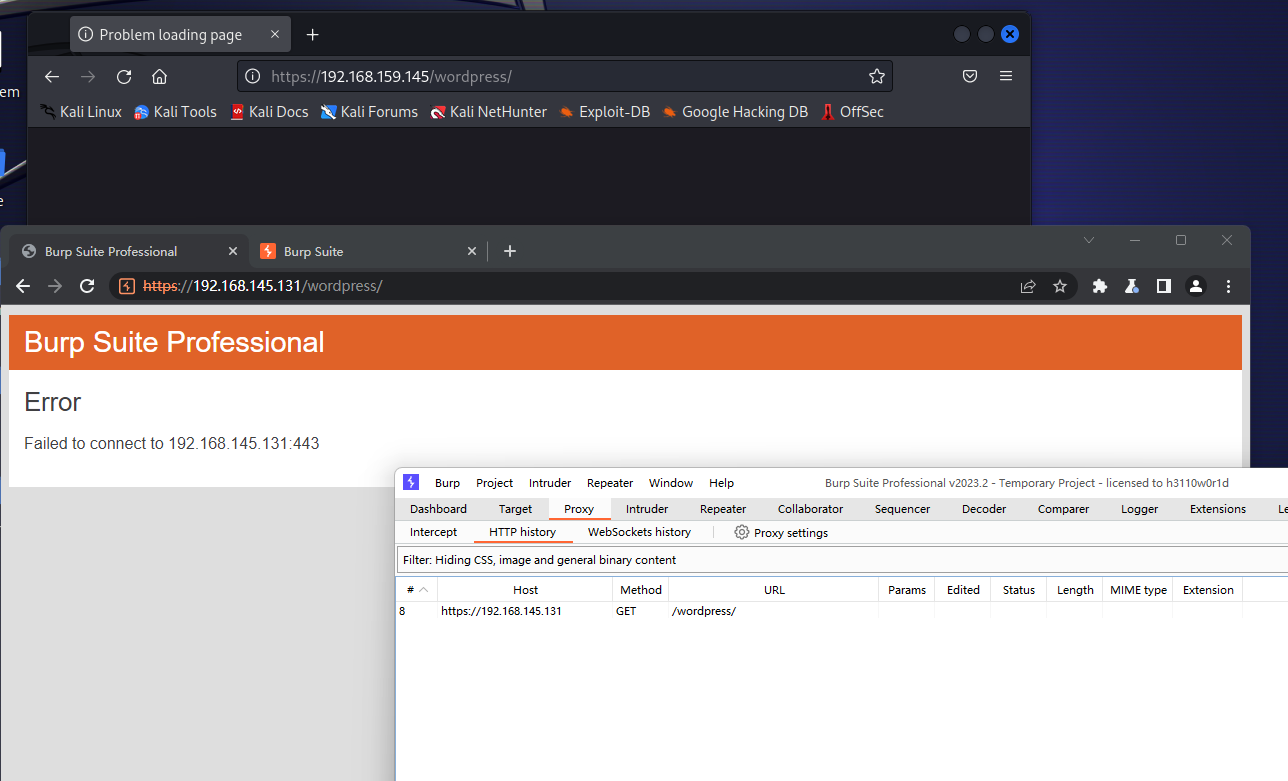This screenshot has width=1288, height=781.
Task: Click Burp browser back arrow
Action: click(x=23, y=286)
